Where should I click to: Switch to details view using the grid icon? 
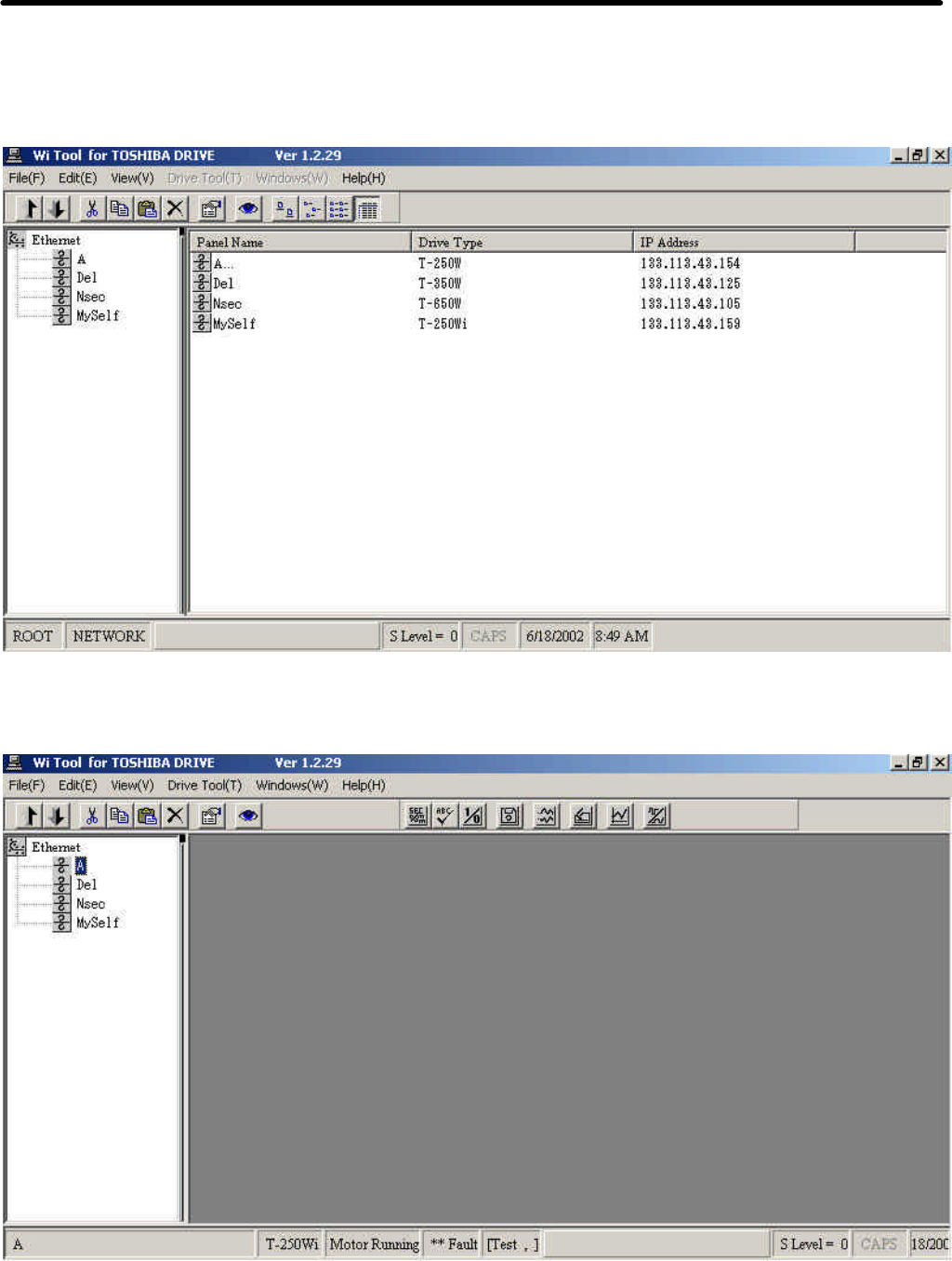[x=368, y=209]
